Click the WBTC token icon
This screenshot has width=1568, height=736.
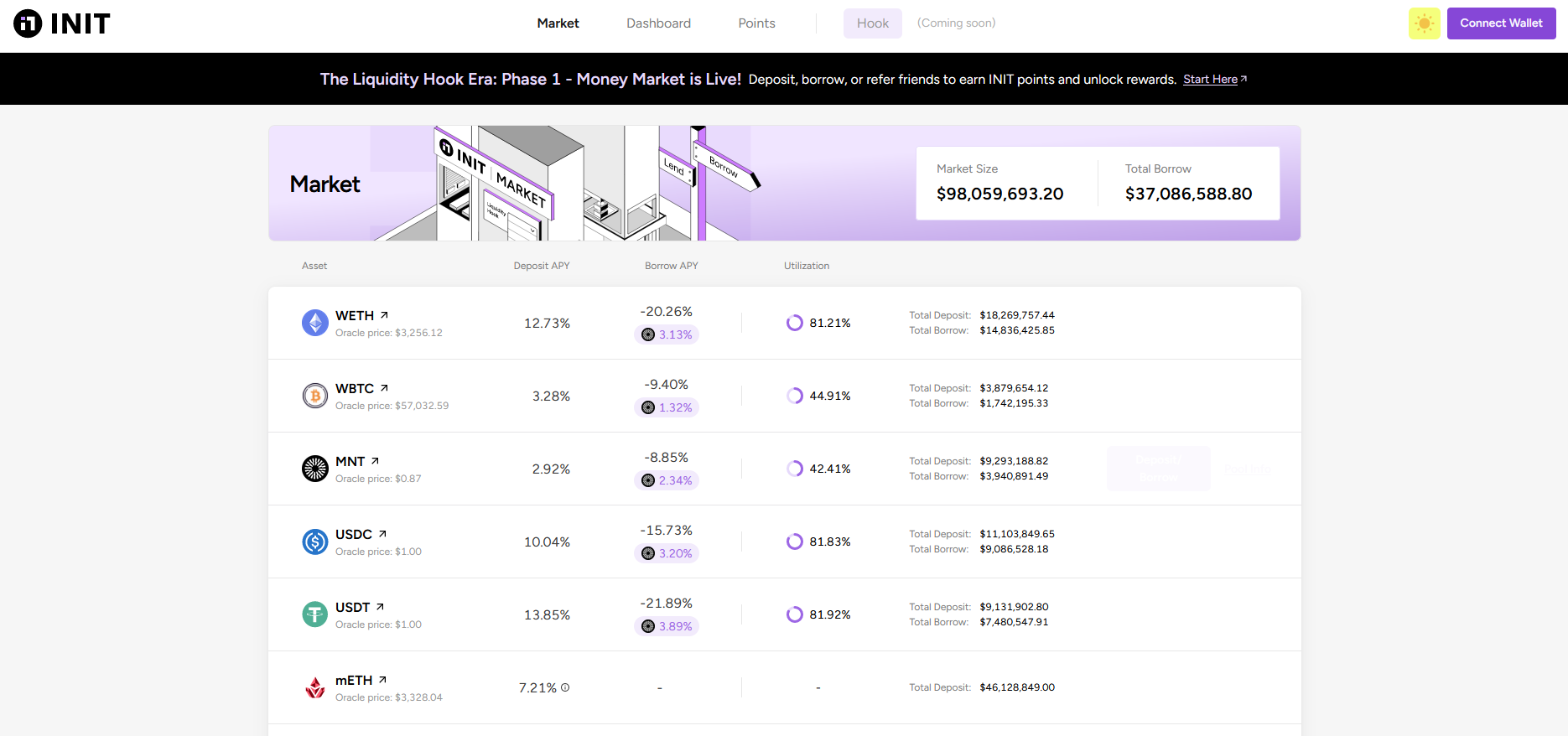[315, 396]
